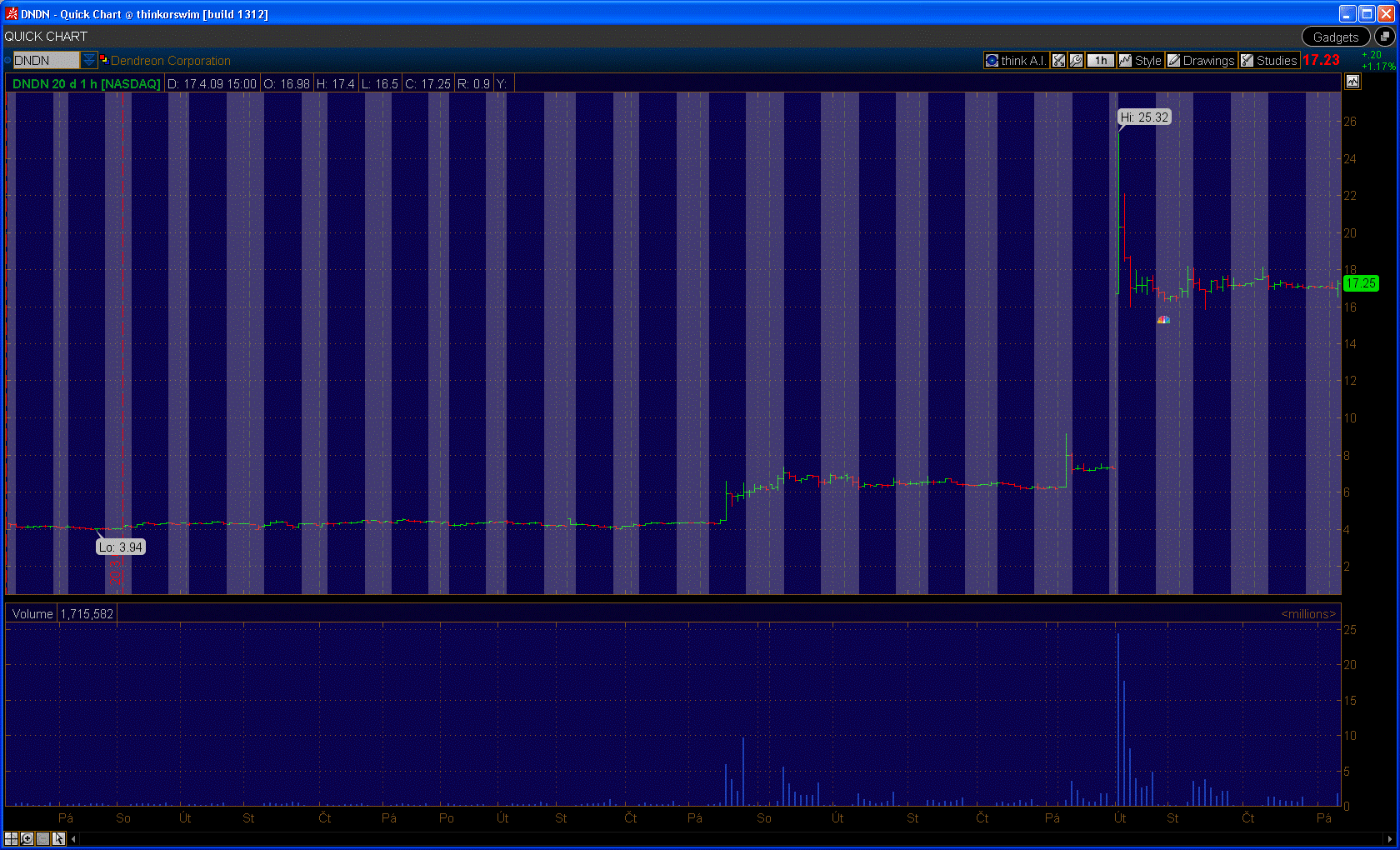The image size is (1400, 850).
Task: Open chart settings via the wrench icon
Action: coord(1076,60)
